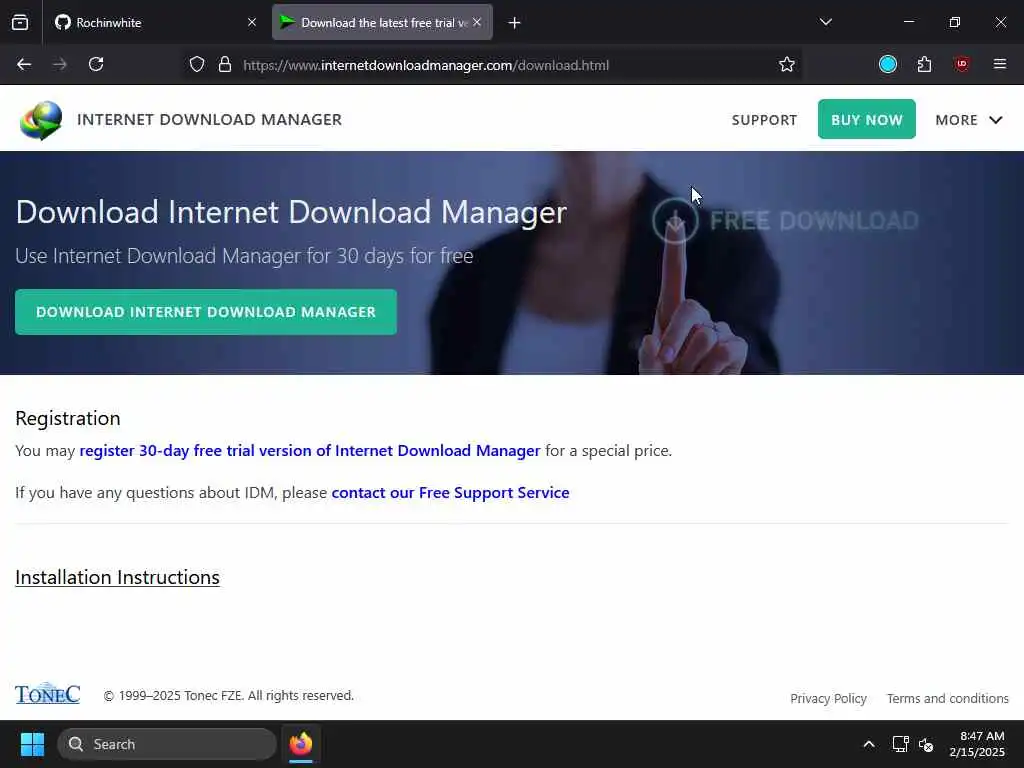Click the taskbar Search box
The width and height of the screenshot is (1024, 768).
(x=167, y=744)
